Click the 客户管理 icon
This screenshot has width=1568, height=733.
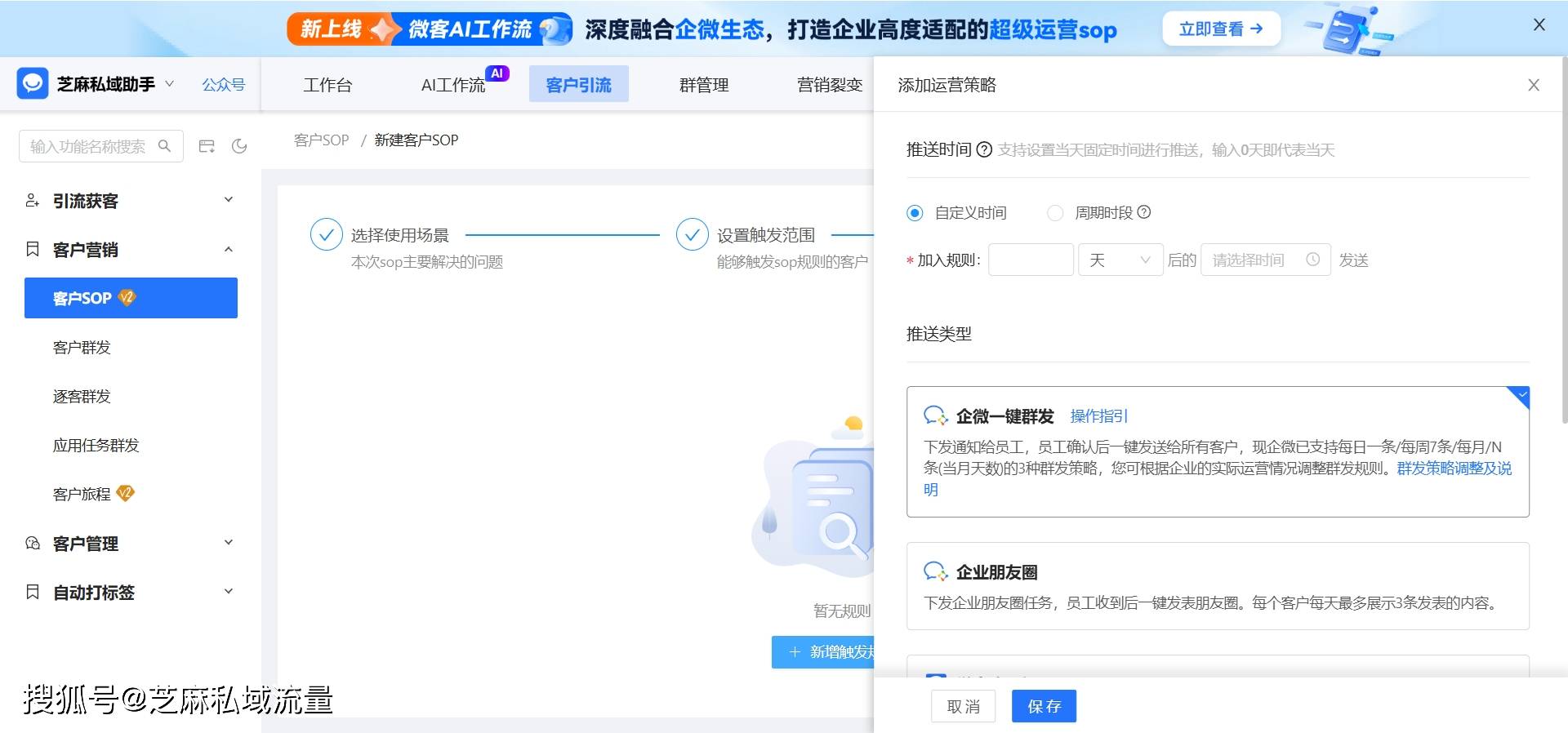33,543
